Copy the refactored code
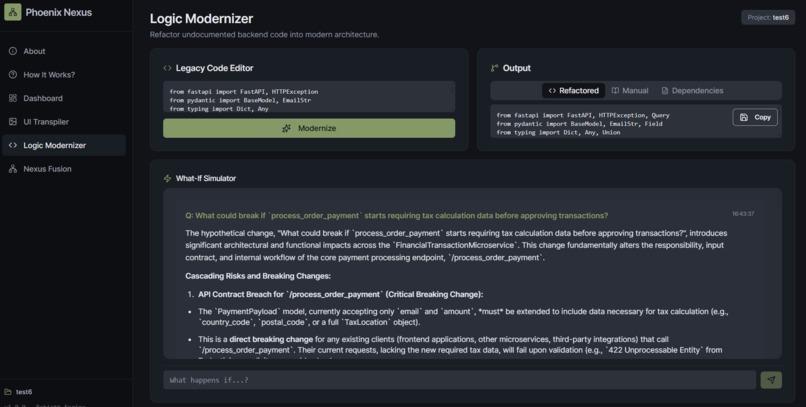The height and width of the screenshot is (407, 806). pos(755,117)
